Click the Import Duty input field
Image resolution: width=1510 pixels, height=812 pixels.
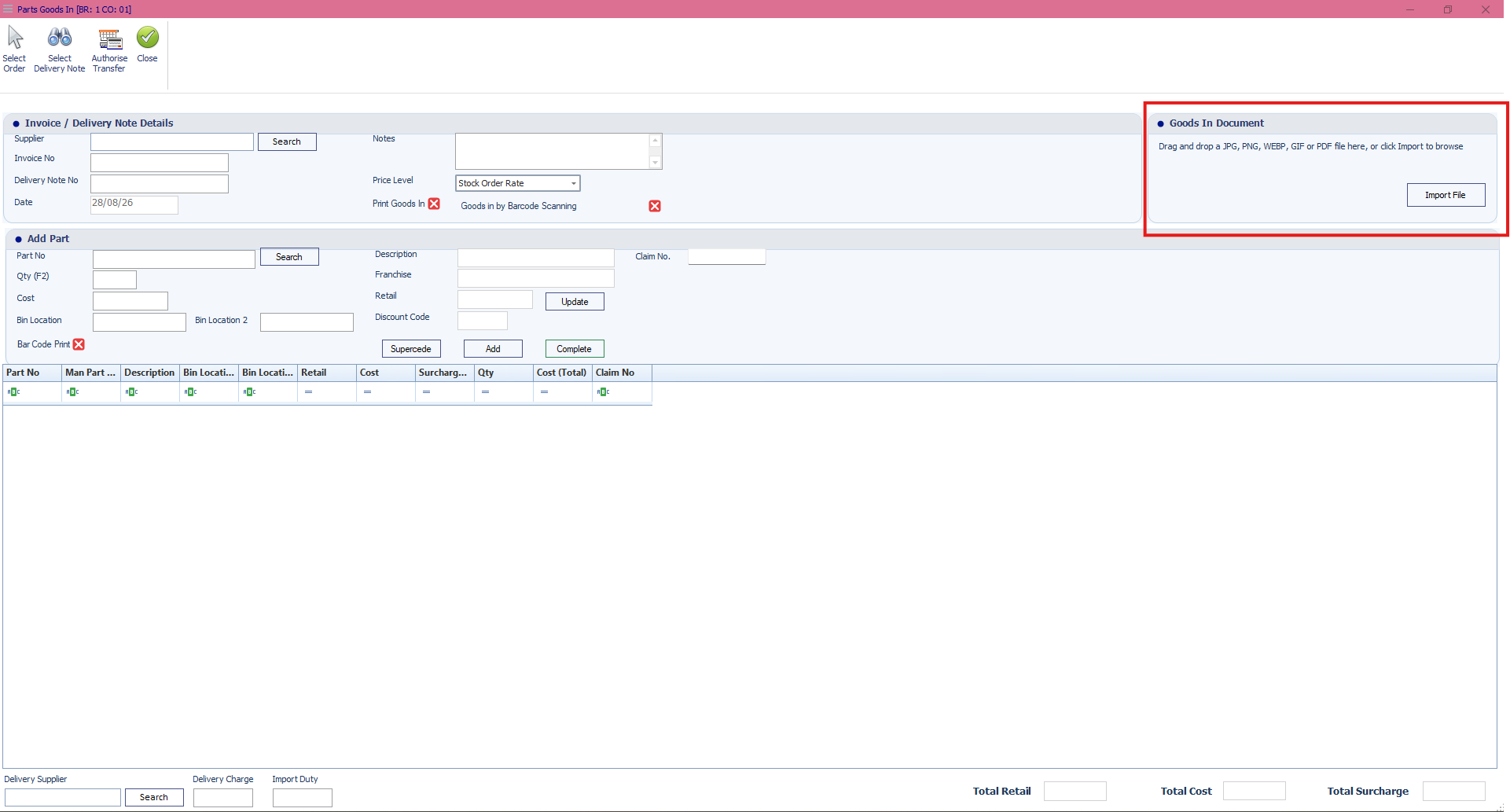pos(303,798)
